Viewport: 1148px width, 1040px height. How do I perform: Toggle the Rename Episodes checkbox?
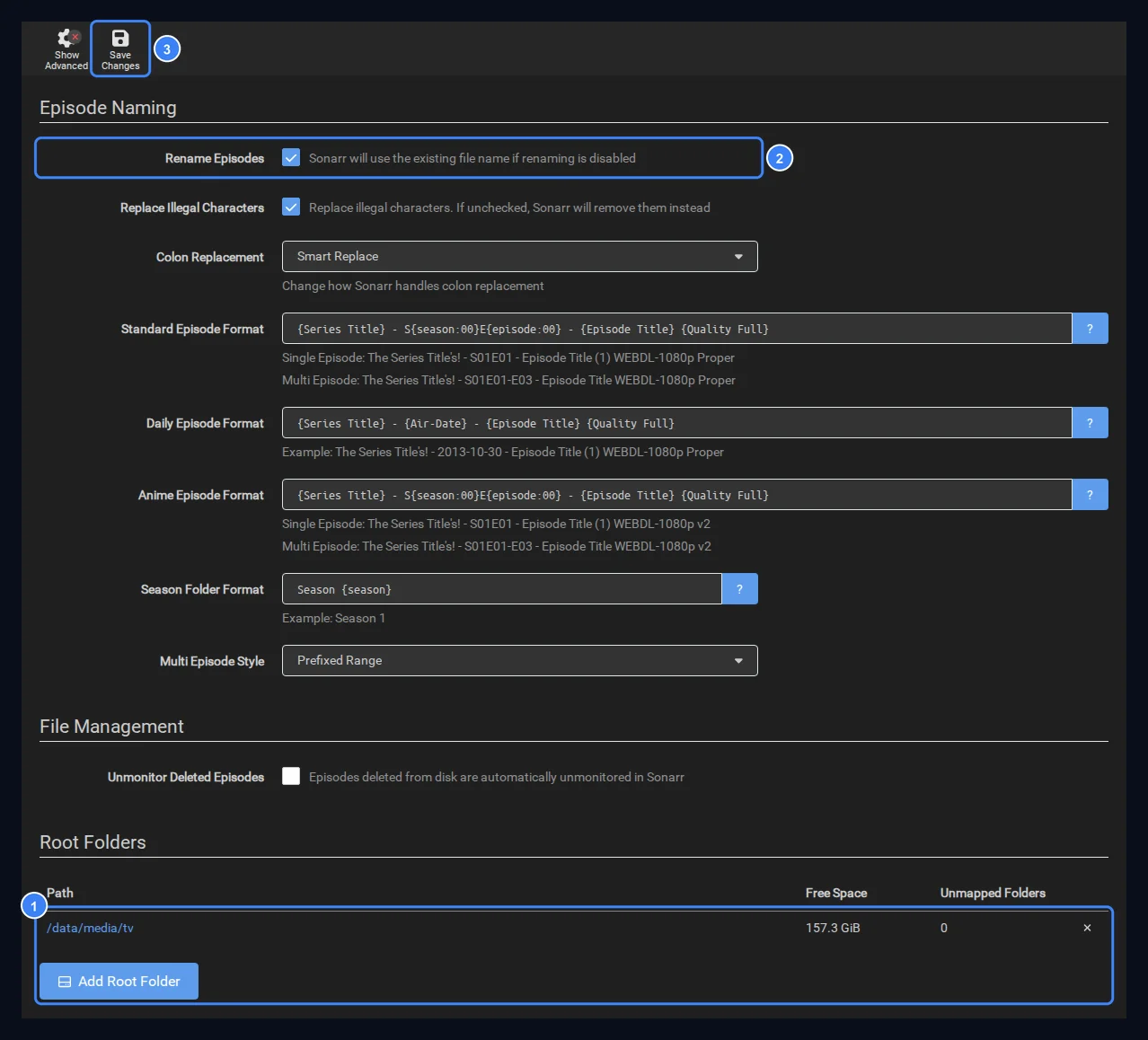coord(291,158)
